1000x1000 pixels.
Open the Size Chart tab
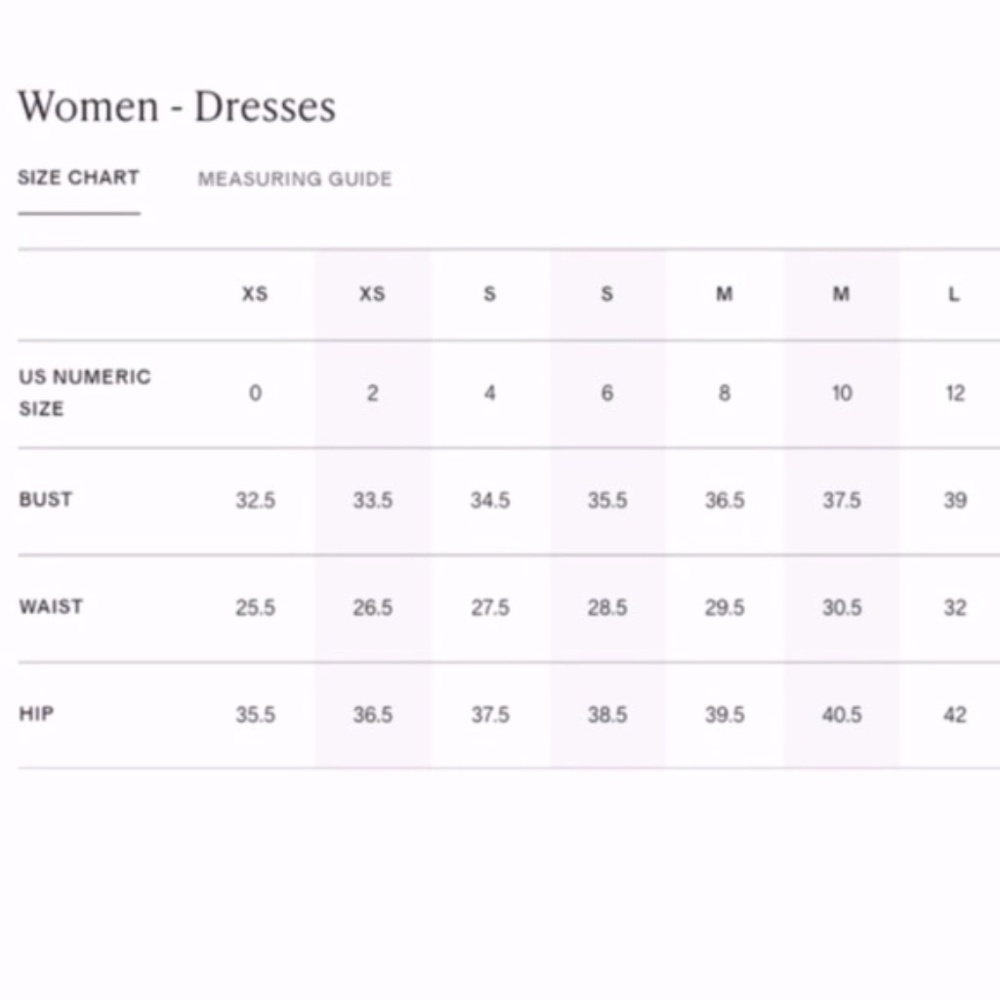click(x=78, y=177)
